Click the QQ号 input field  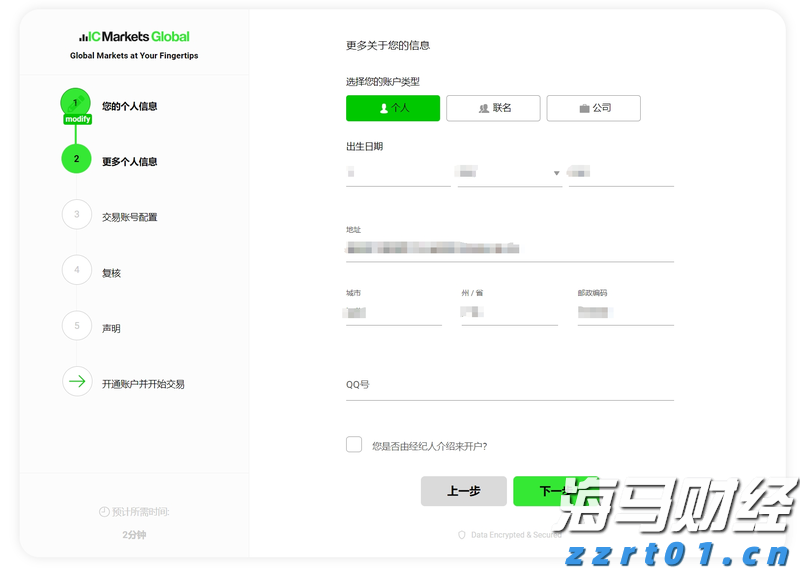[509, 385]
